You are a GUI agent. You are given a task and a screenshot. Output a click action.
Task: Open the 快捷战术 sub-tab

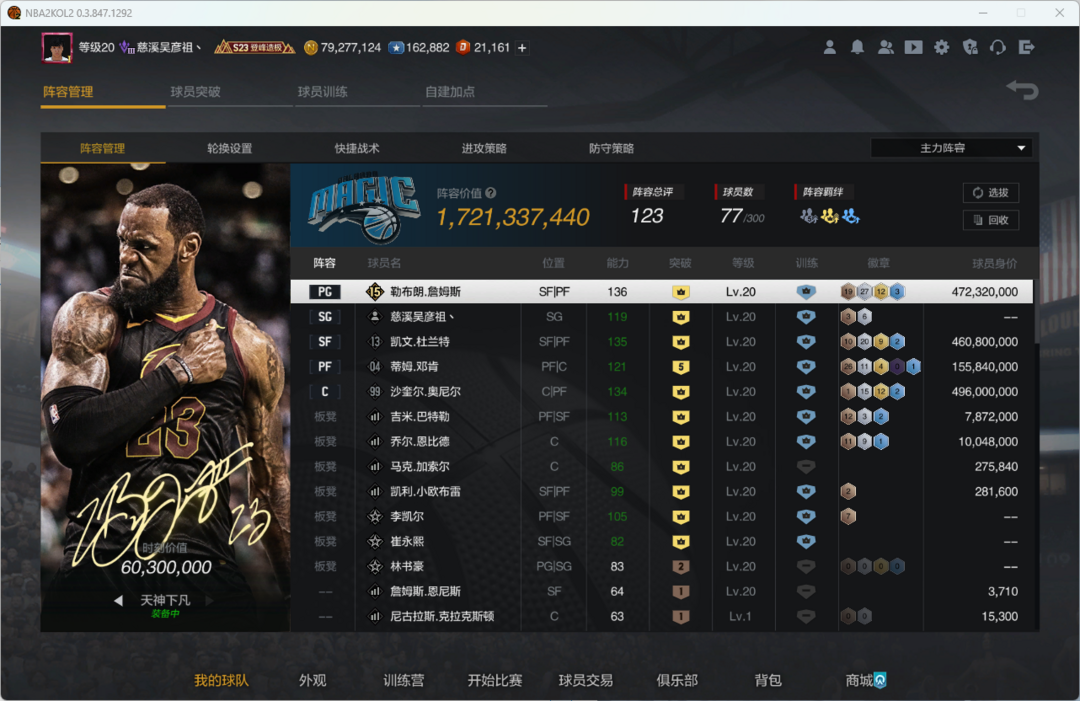point(357,148)
